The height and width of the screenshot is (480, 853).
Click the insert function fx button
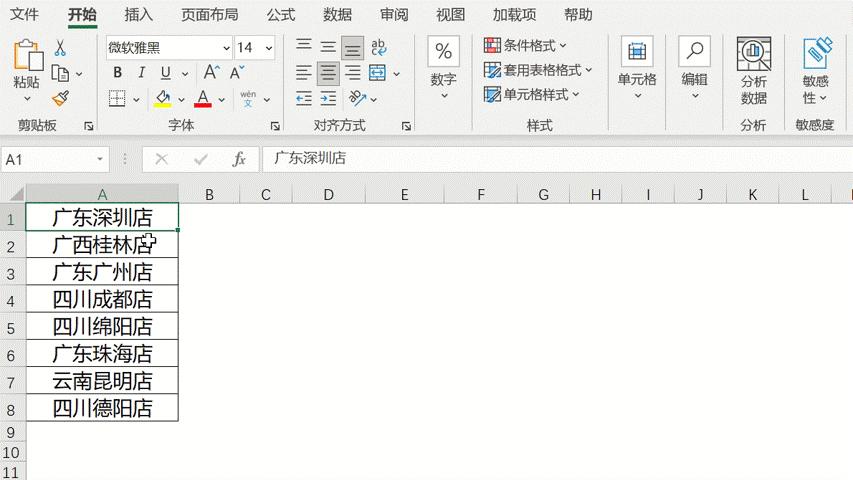(239, 159)
